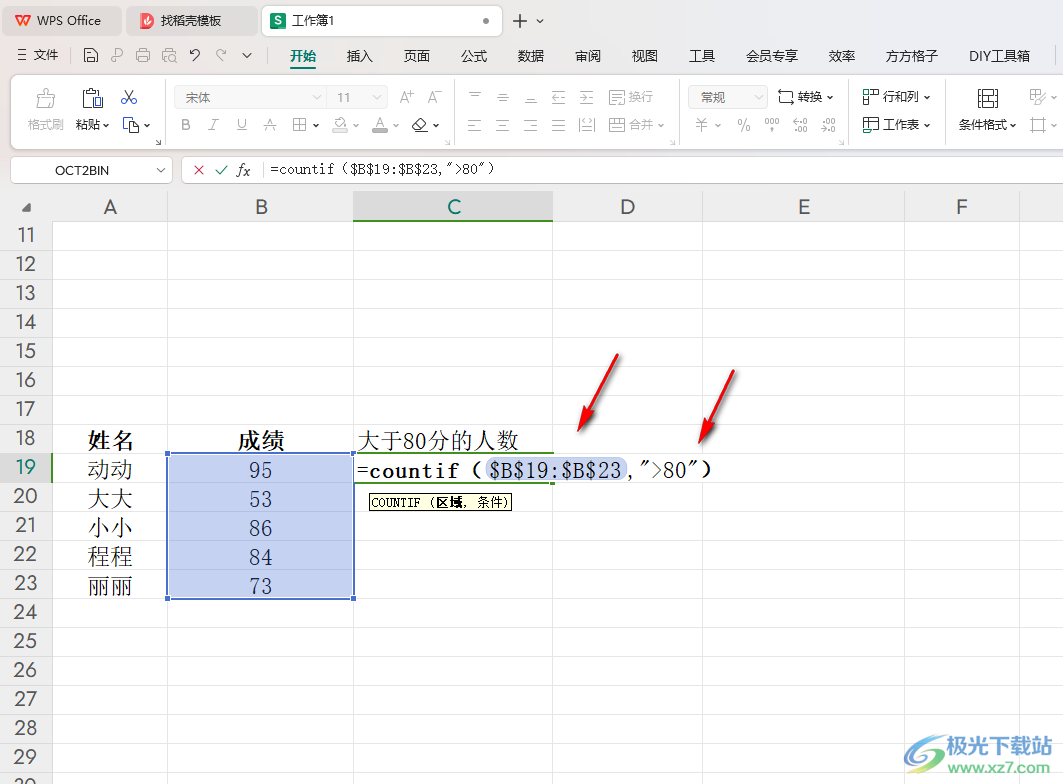The image size is (1063, 784).
Task: Open the font size dropdown (11)
Action: tap(377, 98)
